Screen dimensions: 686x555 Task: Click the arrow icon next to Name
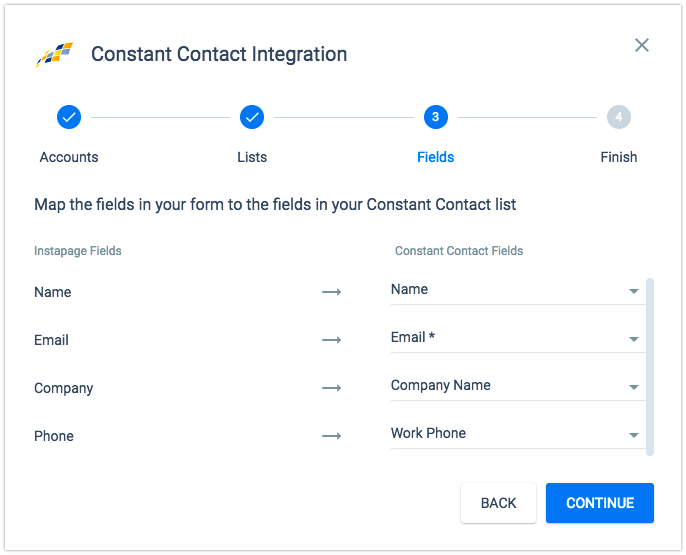coord(332,292)
